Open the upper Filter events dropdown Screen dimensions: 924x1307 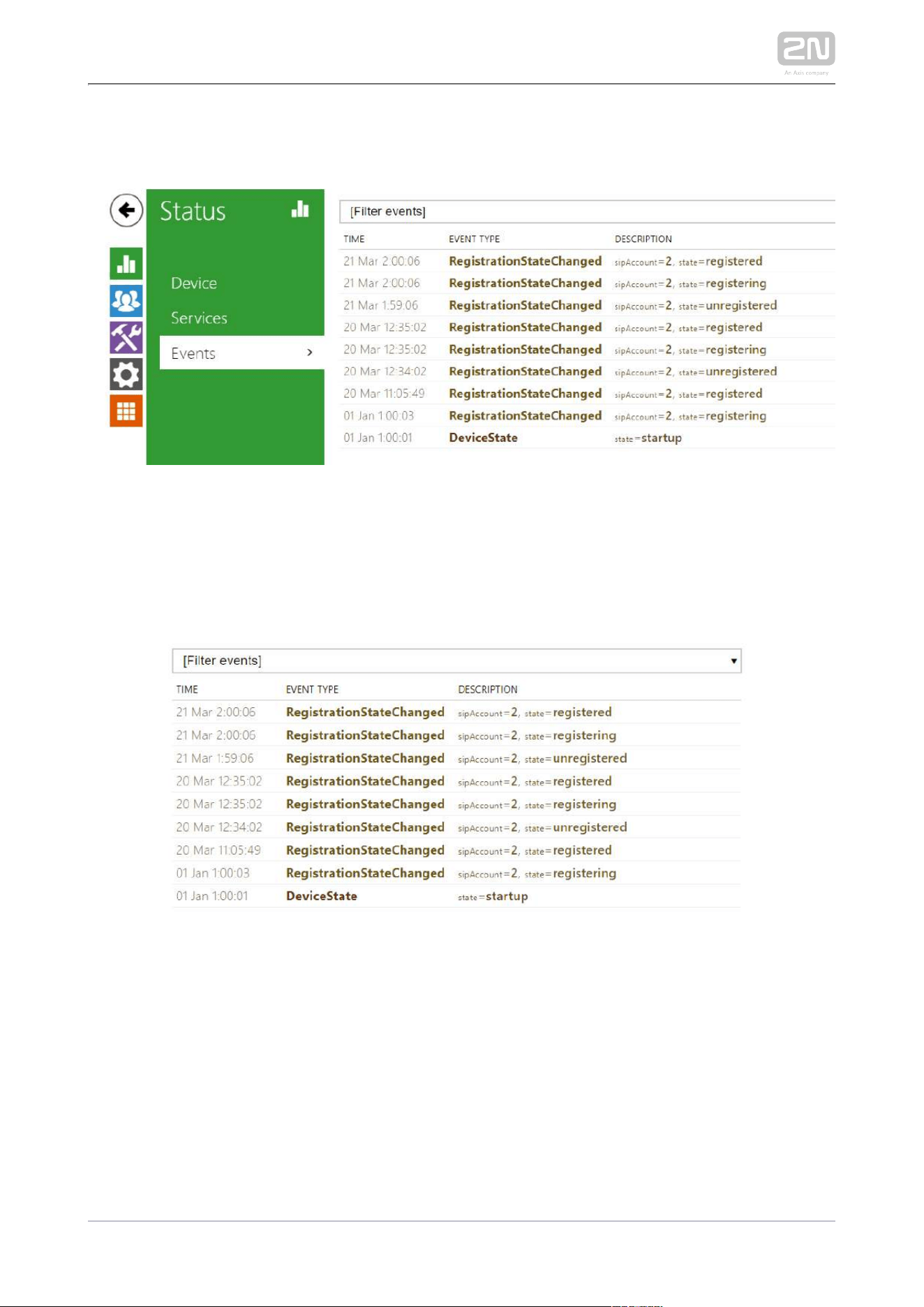tap(587, 212)
